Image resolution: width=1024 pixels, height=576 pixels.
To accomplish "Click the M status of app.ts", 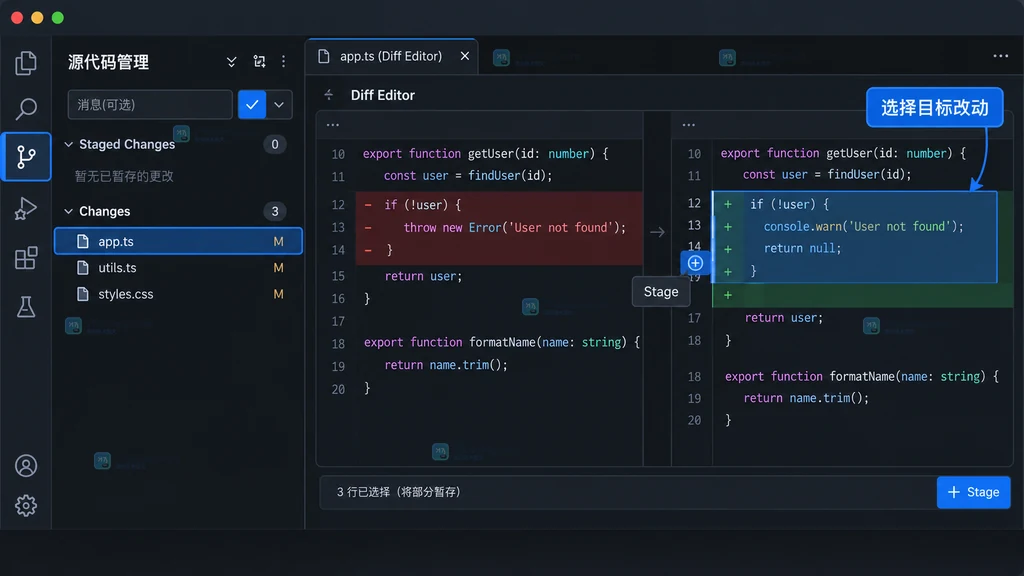I will point(278,242).
